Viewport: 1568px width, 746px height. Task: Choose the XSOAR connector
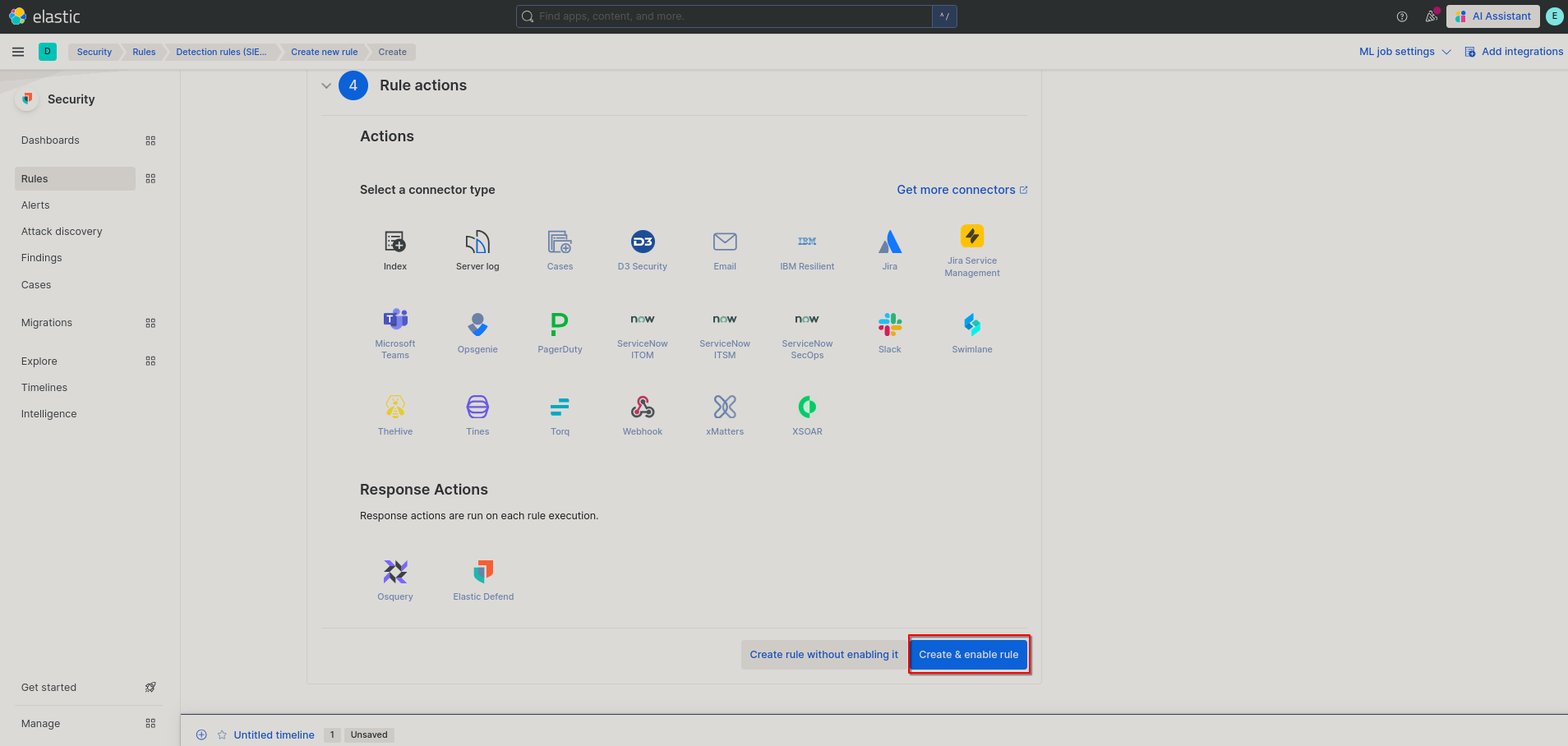pyautogui.click(x=807, y=415)
